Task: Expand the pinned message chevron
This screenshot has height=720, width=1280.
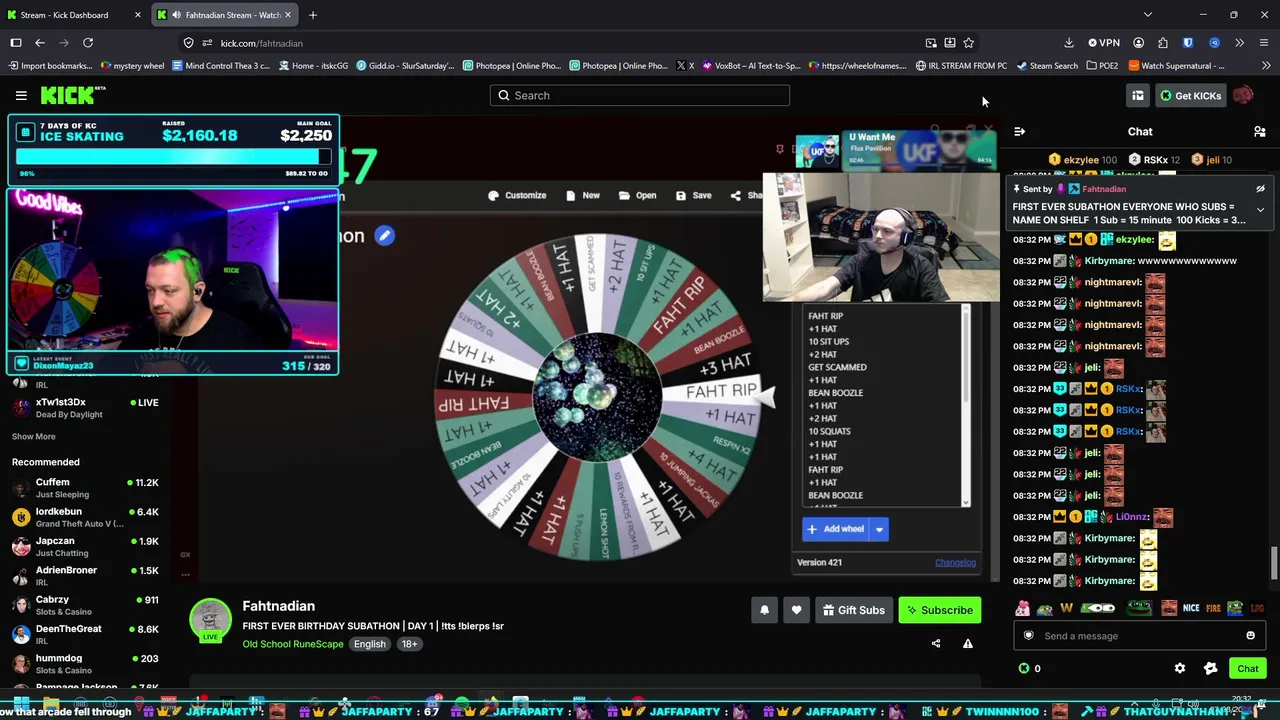Action: (1260, 210)
